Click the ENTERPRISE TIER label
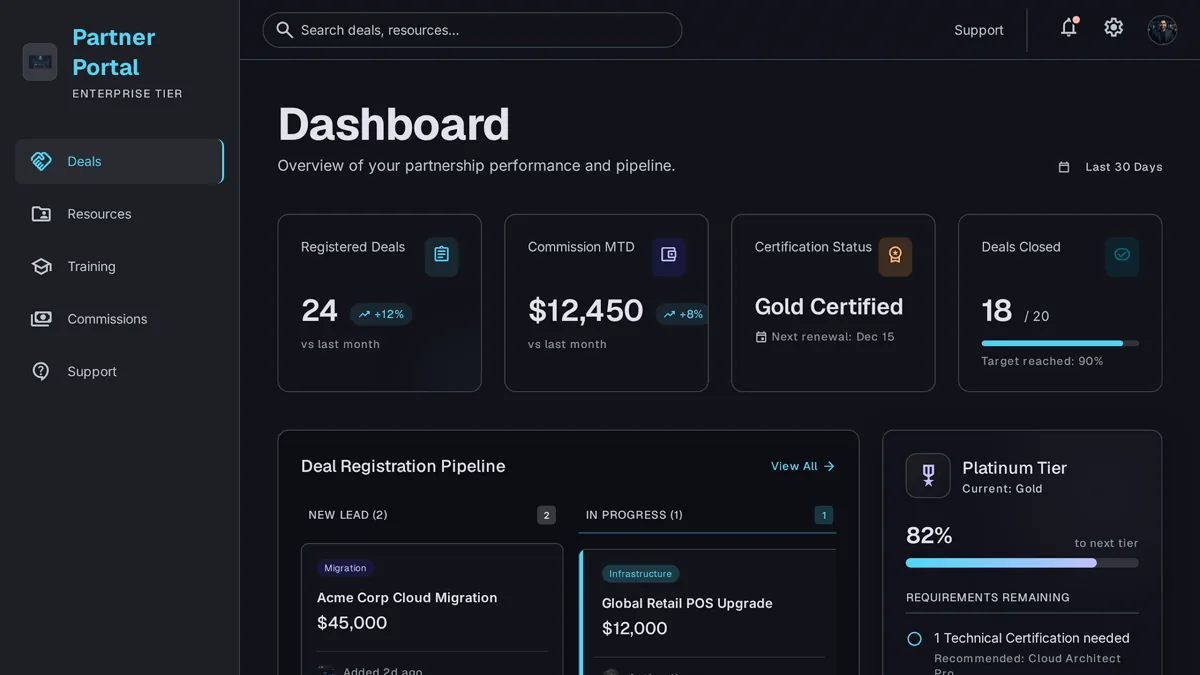Image resolution: width=1200 pixels, height=675 pixels. tap(128, 94)
